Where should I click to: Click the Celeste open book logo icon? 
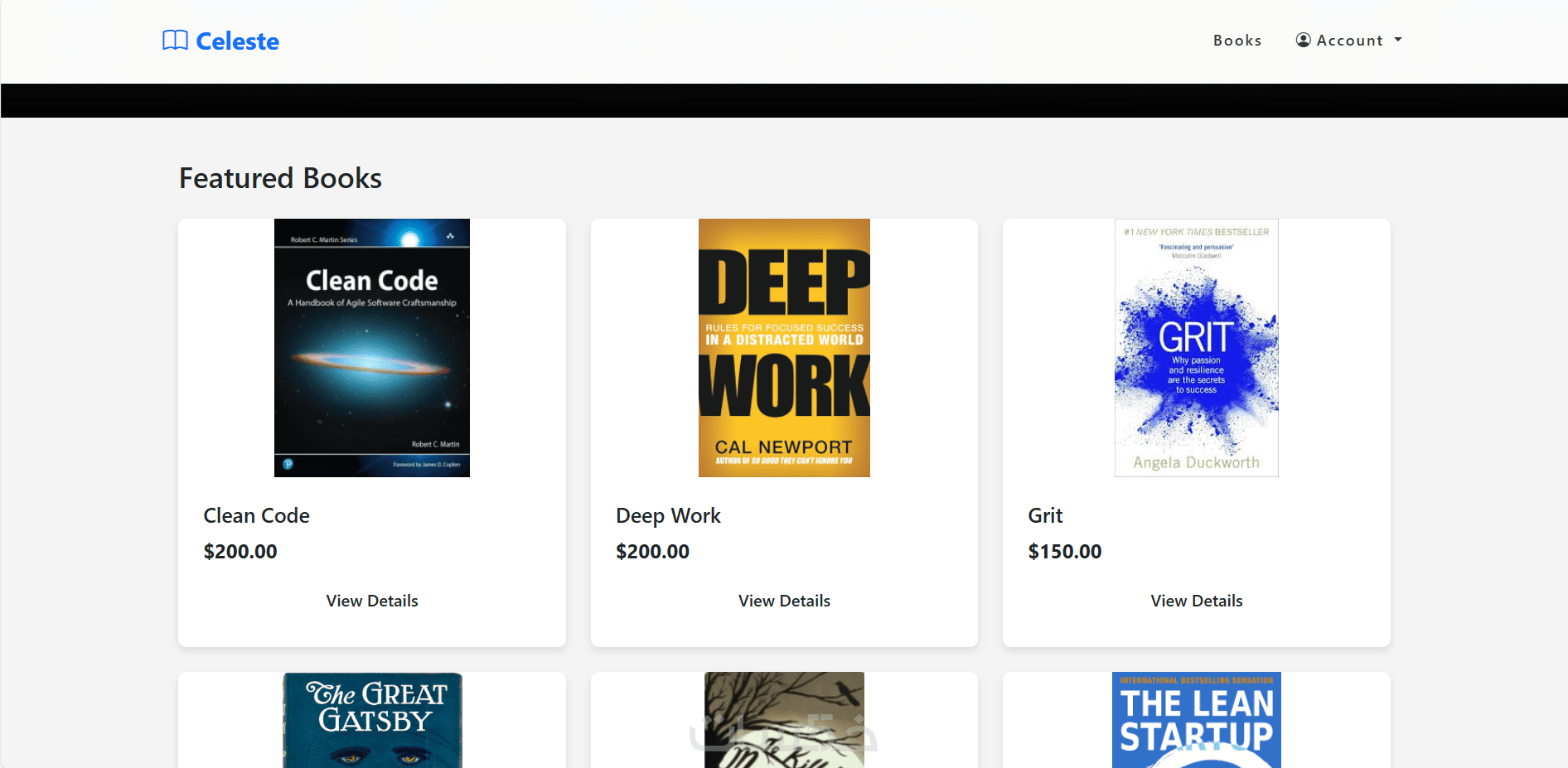coord(175,41)
